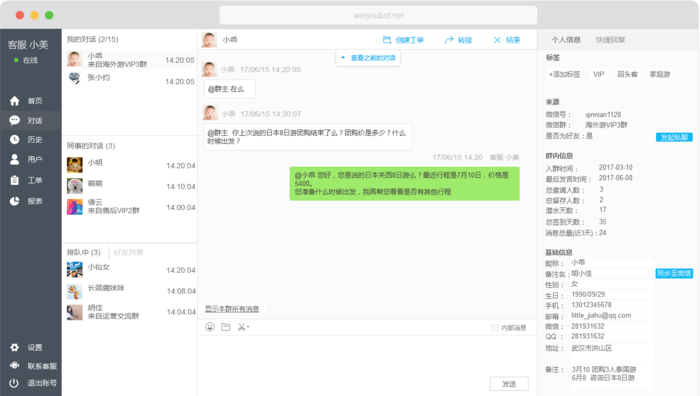Viewport: 700px width, 396px height.
Task: Select the 对话 chat bubble icon
Action: coord(15,121)
